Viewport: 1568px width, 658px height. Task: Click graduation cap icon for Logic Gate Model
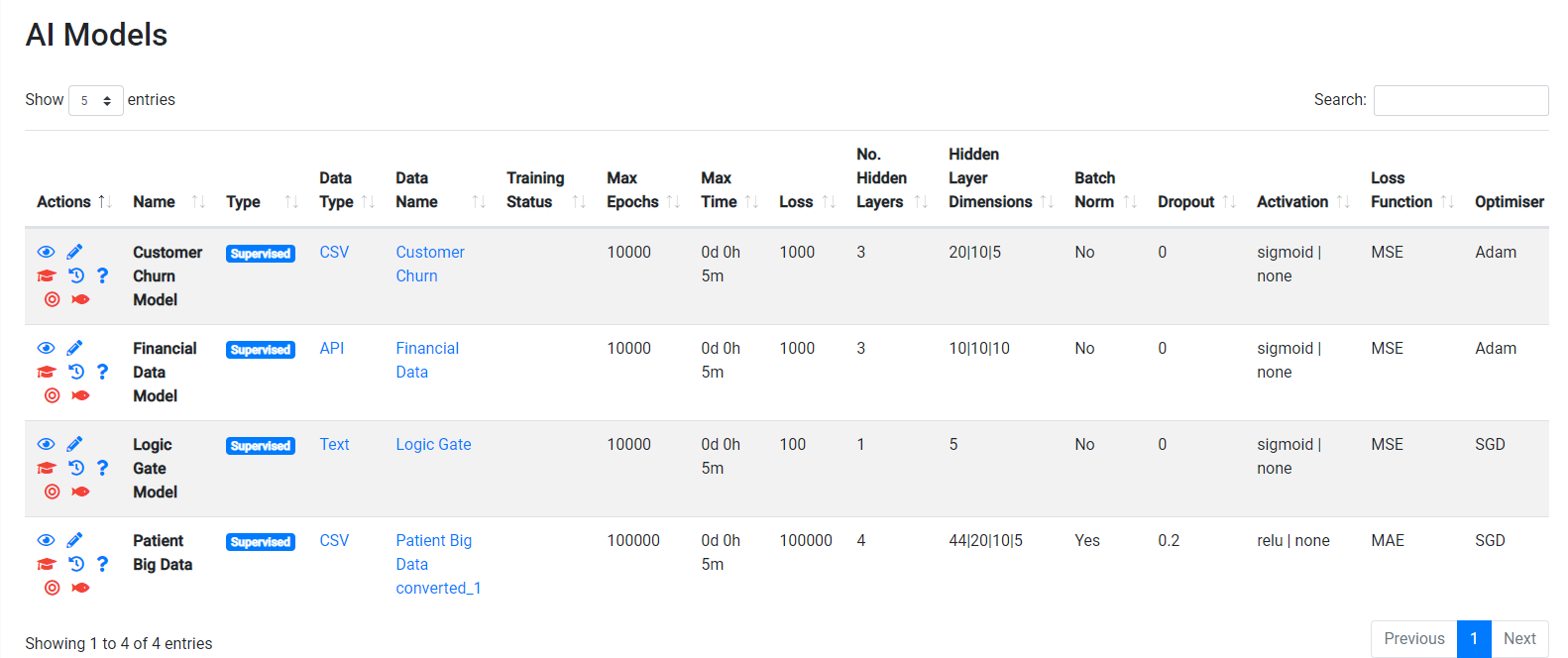pos(47,468)
